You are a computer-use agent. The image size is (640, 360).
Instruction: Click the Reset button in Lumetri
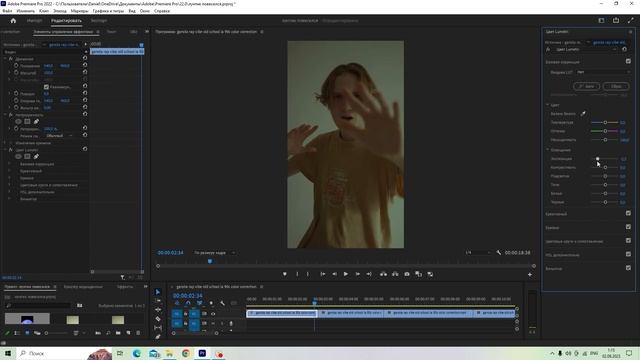pyautogui.click(x=616, y=86)
